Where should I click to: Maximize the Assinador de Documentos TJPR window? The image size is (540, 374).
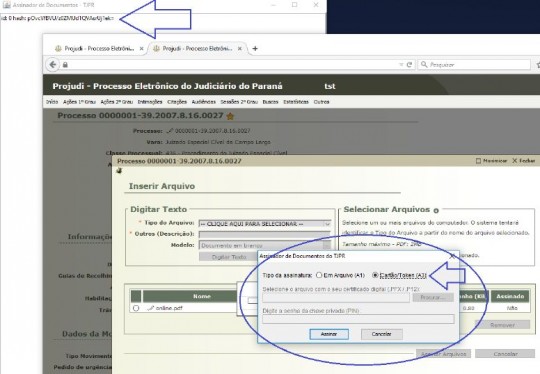pyautogui.click(x=294, y=5)
